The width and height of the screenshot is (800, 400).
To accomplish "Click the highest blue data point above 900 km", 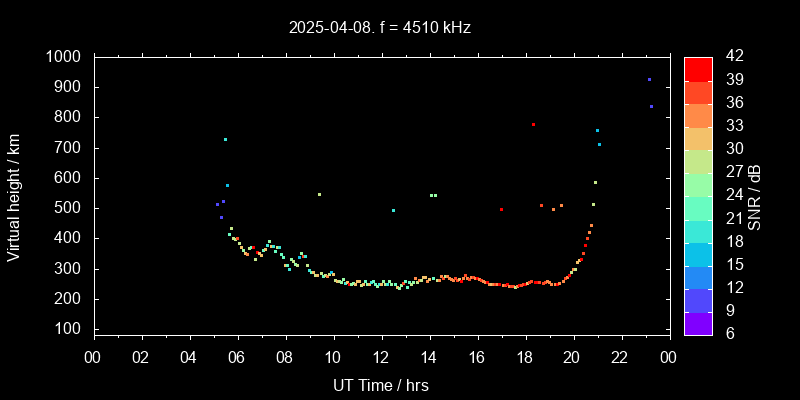I will point(649,79).
